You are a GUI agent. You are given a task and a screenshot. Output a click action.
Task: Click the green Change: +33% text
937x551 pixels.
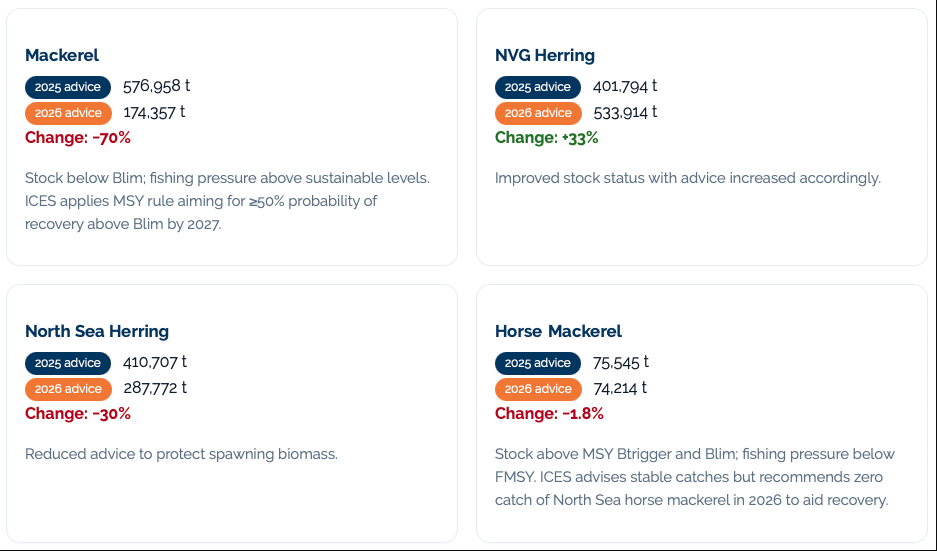[x=546, y=137]
